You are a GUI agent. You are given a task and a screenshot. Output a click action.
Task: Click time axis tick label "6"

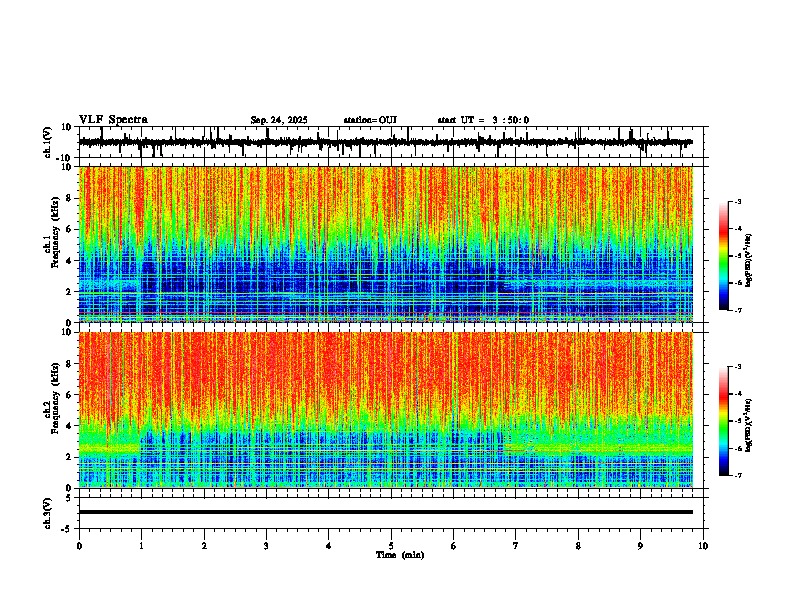tap(454, 546)
